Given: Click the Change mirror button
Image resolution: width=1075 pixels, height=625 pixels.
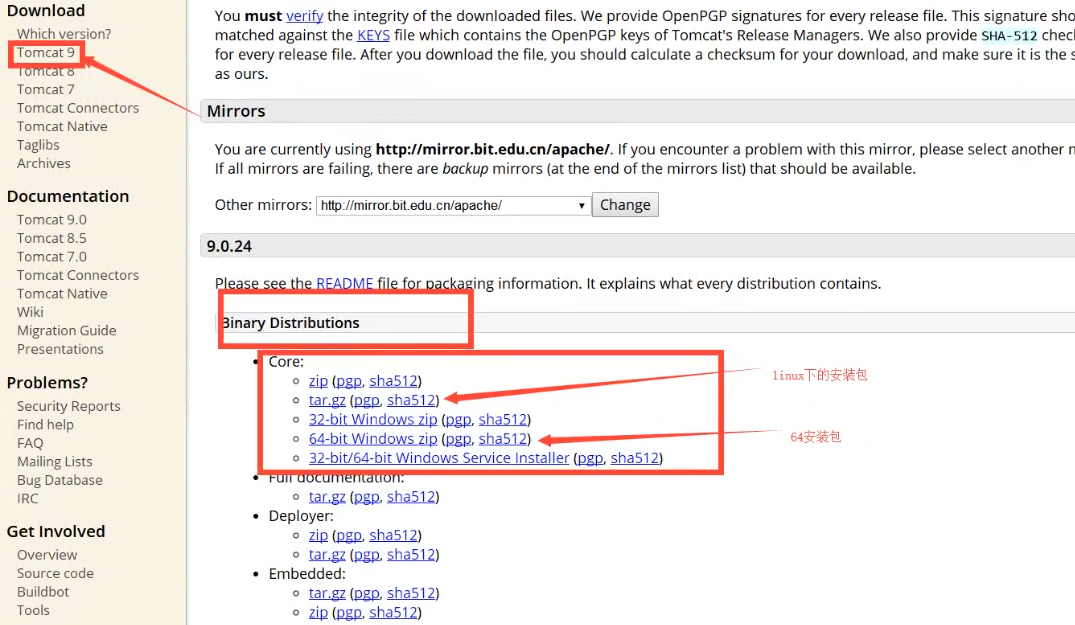Looking at the screenshot, I should point(625,205).
